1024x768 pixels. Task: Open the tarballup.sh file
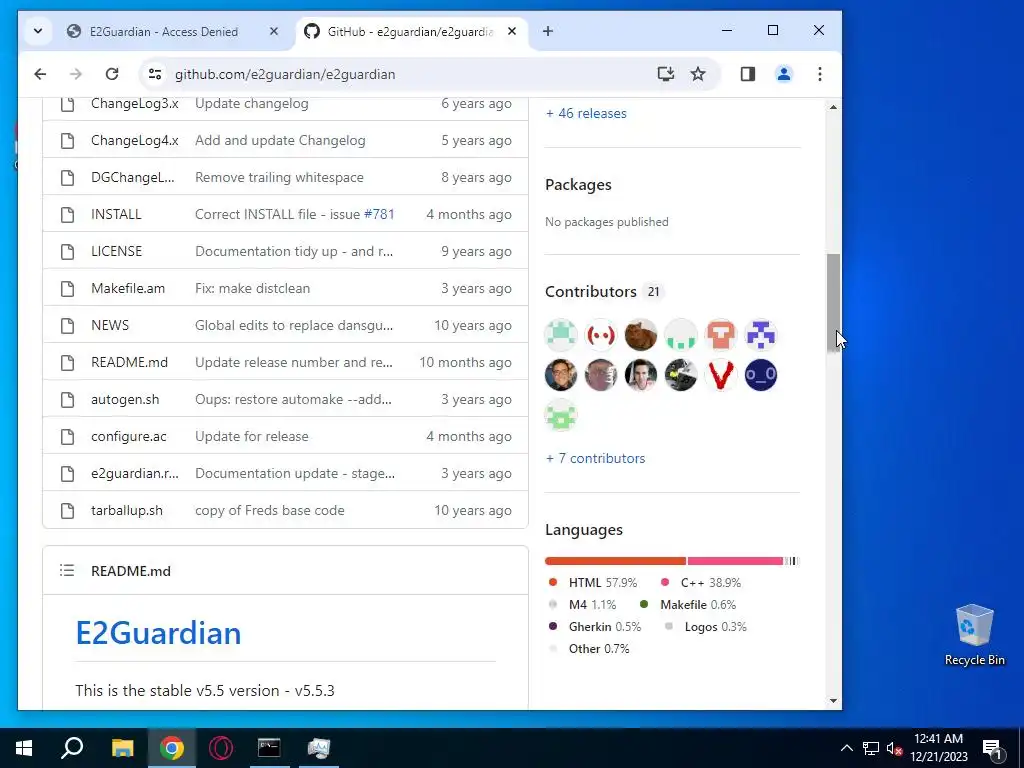127,511
